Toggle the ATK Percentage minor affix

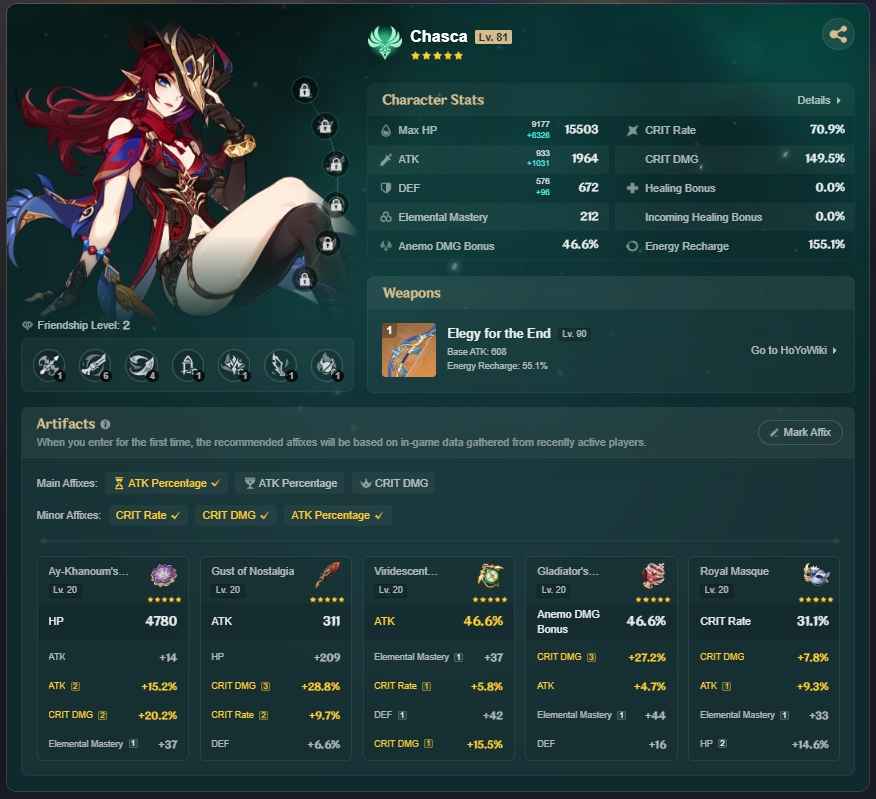coord(337,515)
